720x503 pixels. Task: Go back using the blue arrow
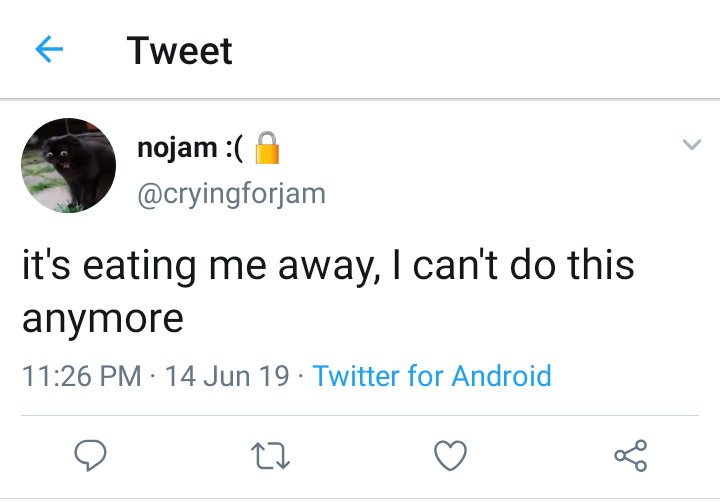coord(49,49)
